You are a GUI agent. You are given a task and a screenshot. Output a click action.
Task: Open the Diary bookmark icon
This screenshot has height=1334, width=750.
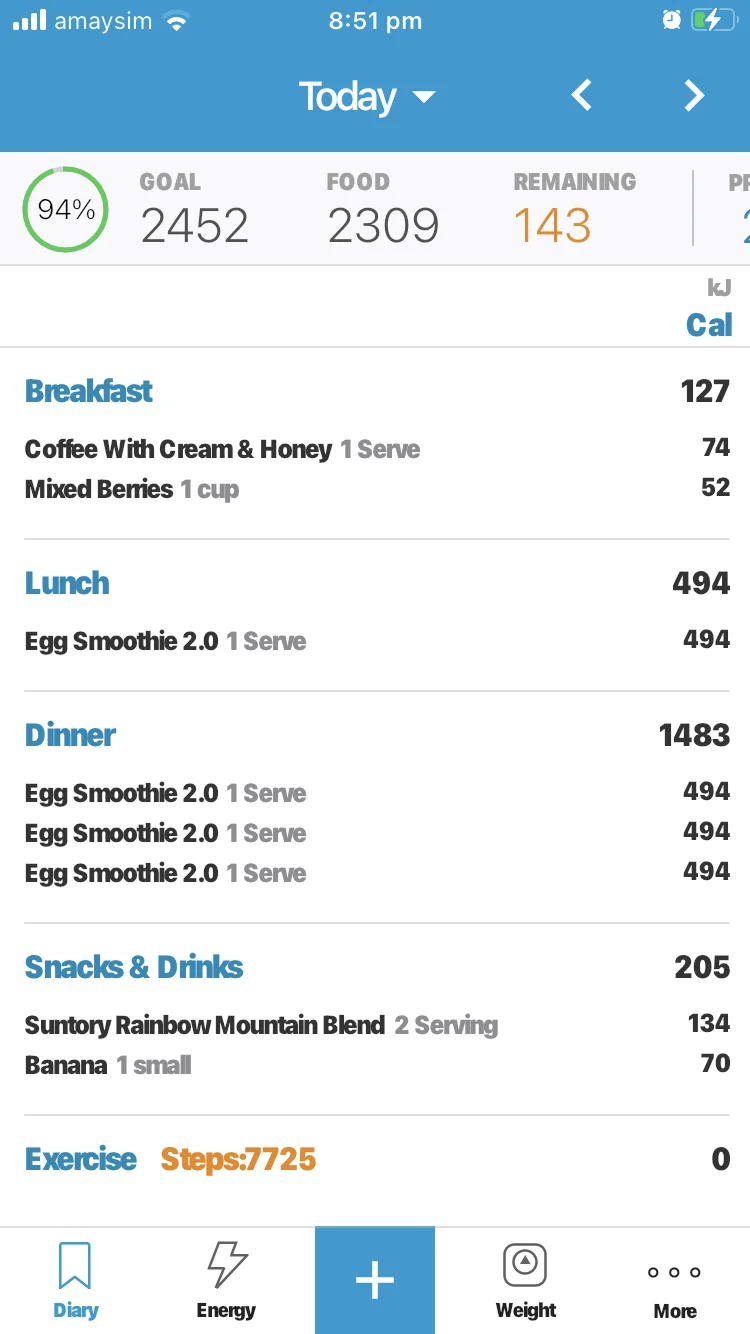click(x=75, y=1266)
